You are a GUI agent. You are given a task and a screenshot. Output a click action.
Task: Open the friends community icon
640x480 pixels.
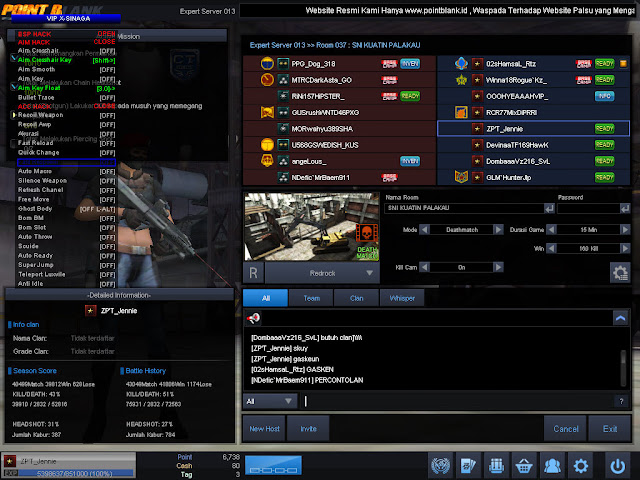552,465
